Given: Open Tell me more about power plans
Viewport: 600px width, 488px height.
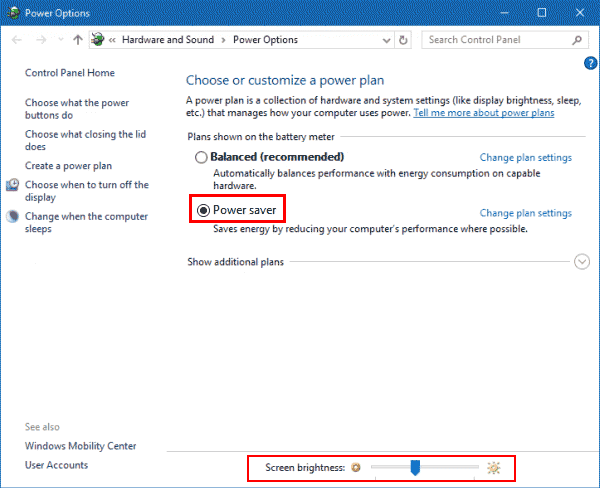Looking at the screenshot, I should point(484,113).
